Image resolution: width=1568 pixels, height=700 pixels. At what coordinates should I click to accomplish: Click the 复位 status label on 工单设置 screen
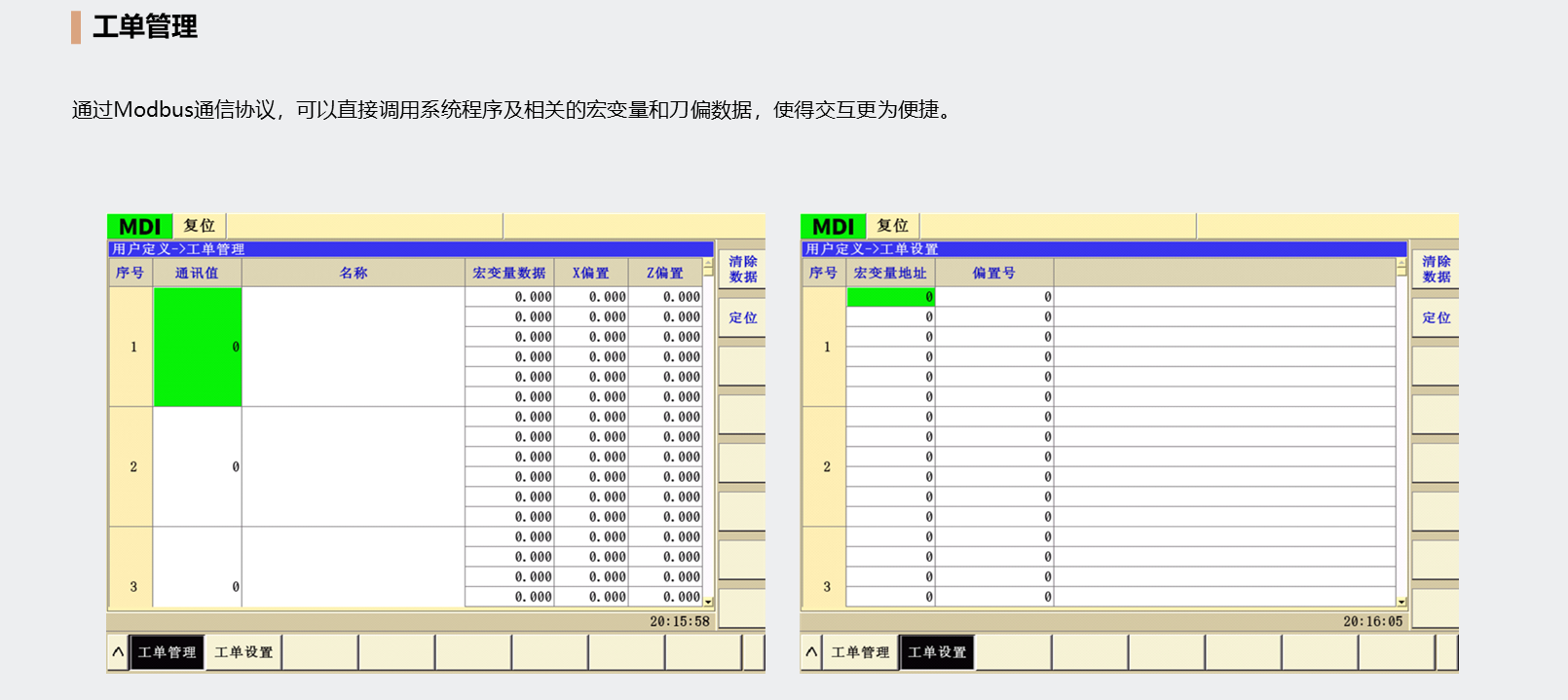(892, 226)
